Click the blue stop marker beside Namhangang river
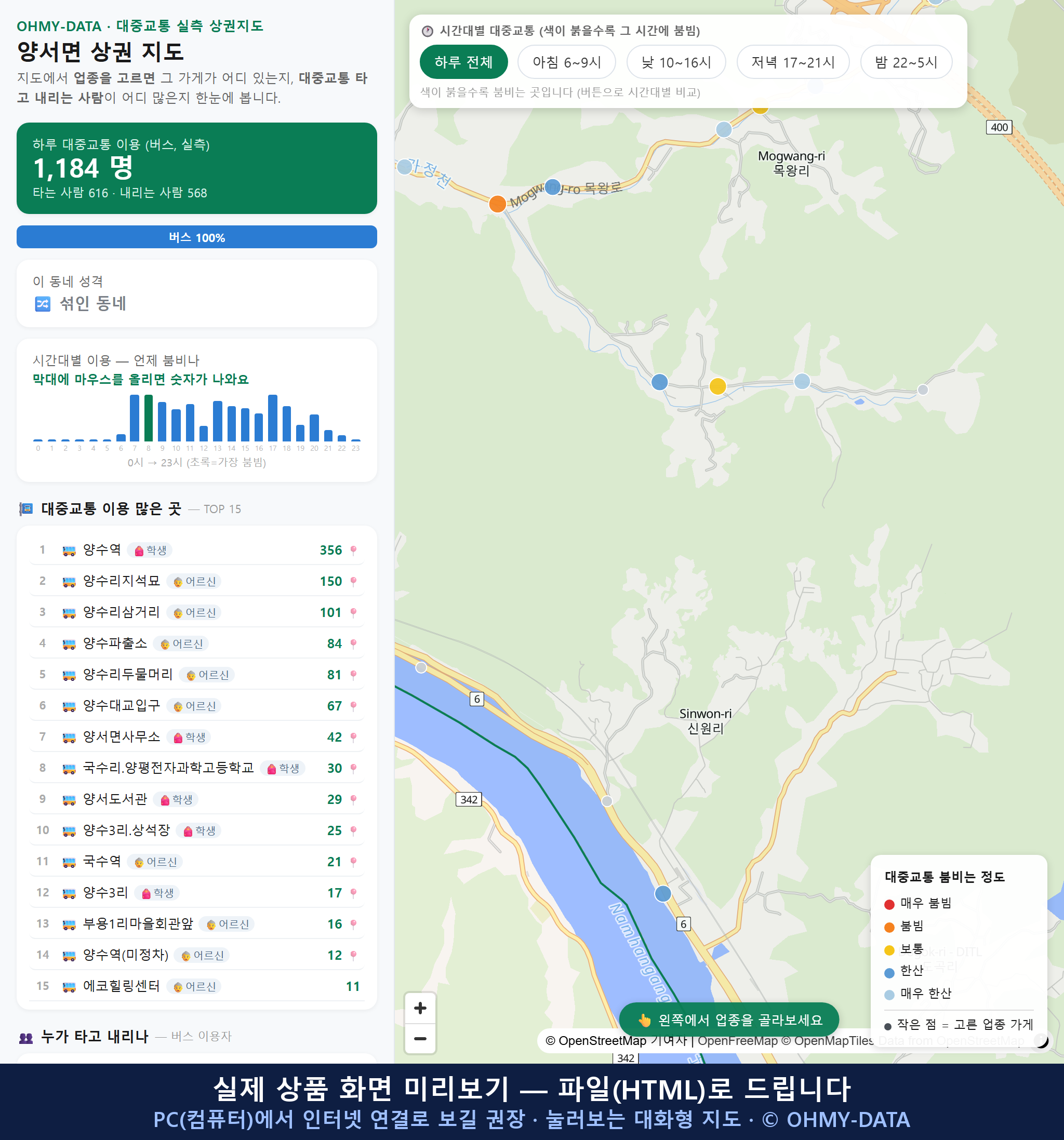Screen dimensions: 1064x1140 tap(663, 893)
